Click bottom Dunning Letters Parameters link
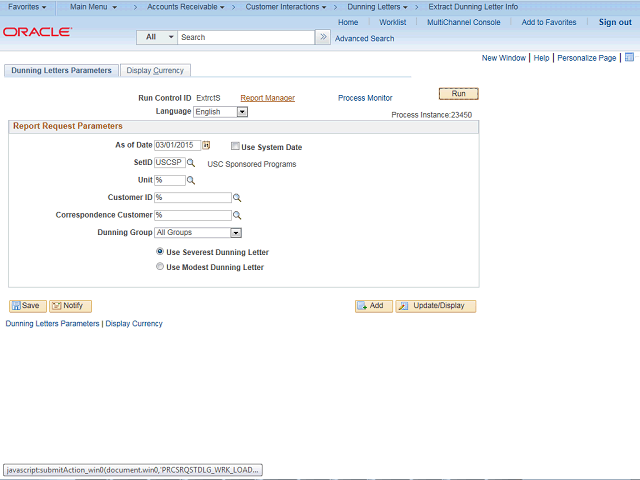 (x=52, y=324)
